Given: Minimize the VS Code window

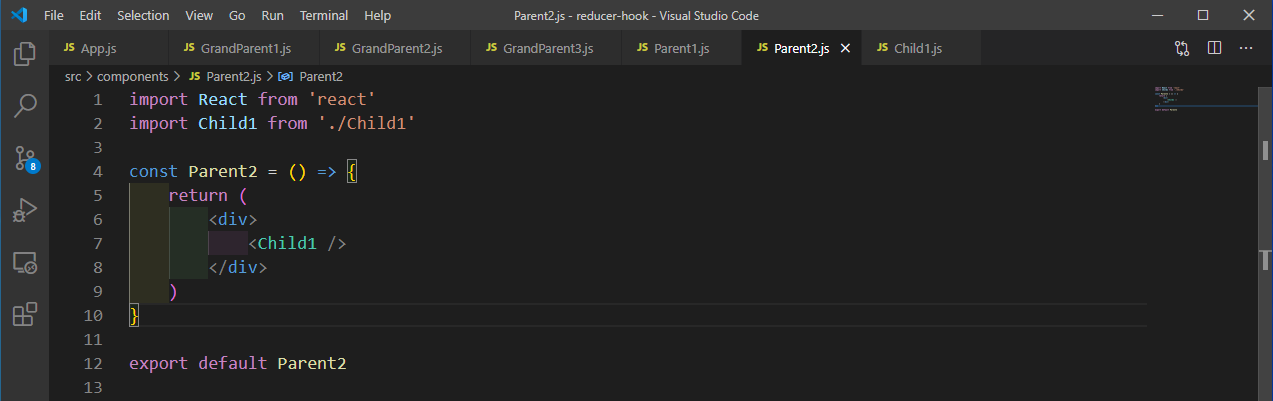Looking at the screenshot, I should tap(1156, 15).
